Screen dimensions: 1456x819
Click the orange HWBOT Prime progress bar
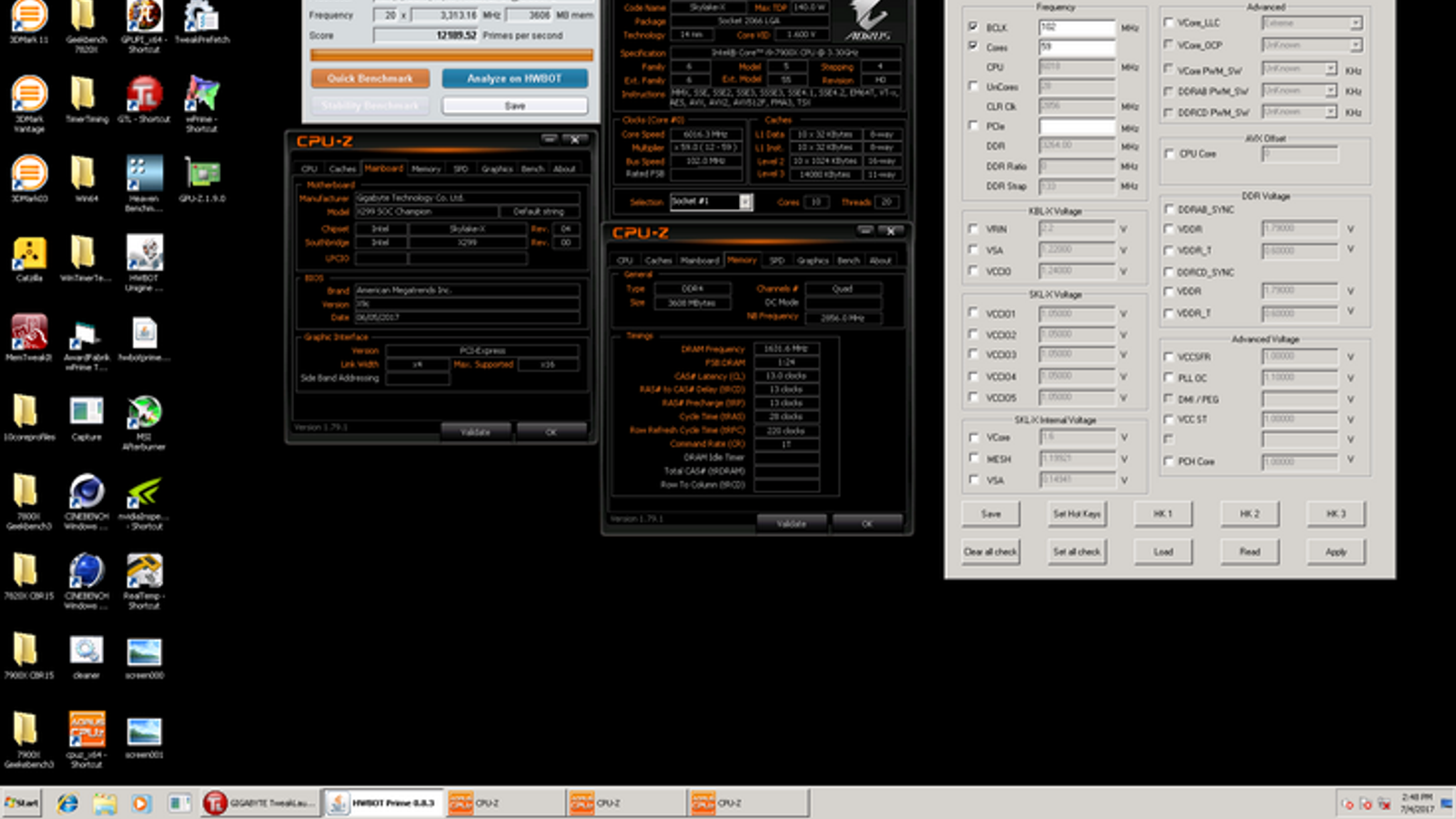pos(451,56)
